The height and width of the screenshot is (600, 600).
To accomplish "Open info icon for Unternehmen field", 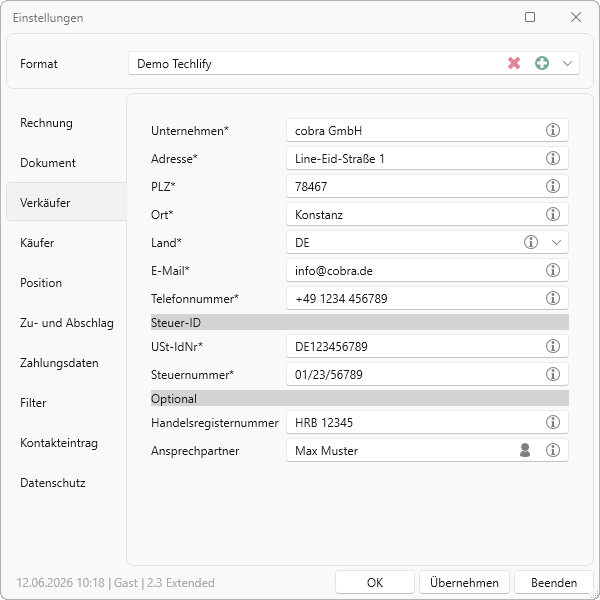I will coord(553,130).
